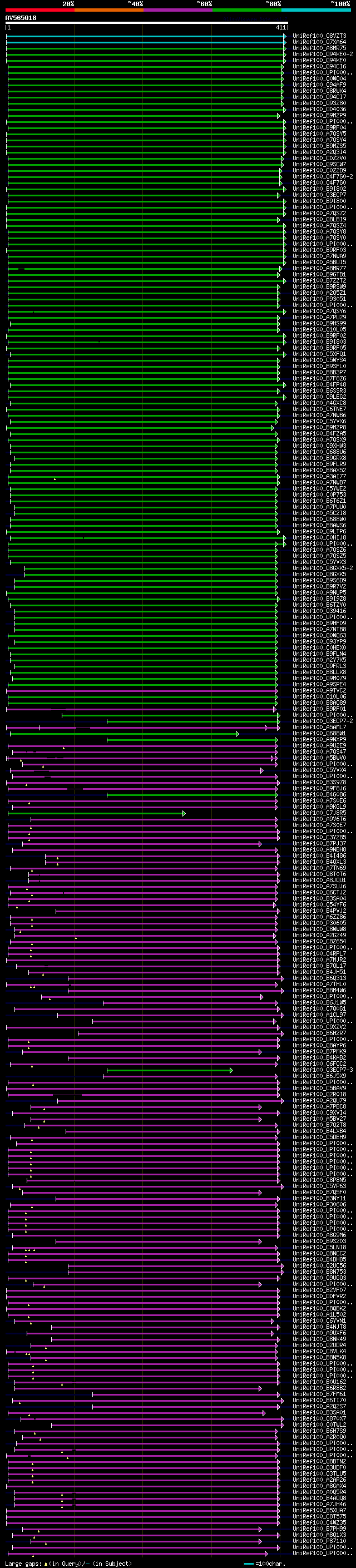Select the query name AV565018
The image size is (356, 1568).
pyautogui.click(x=21, y=18)
